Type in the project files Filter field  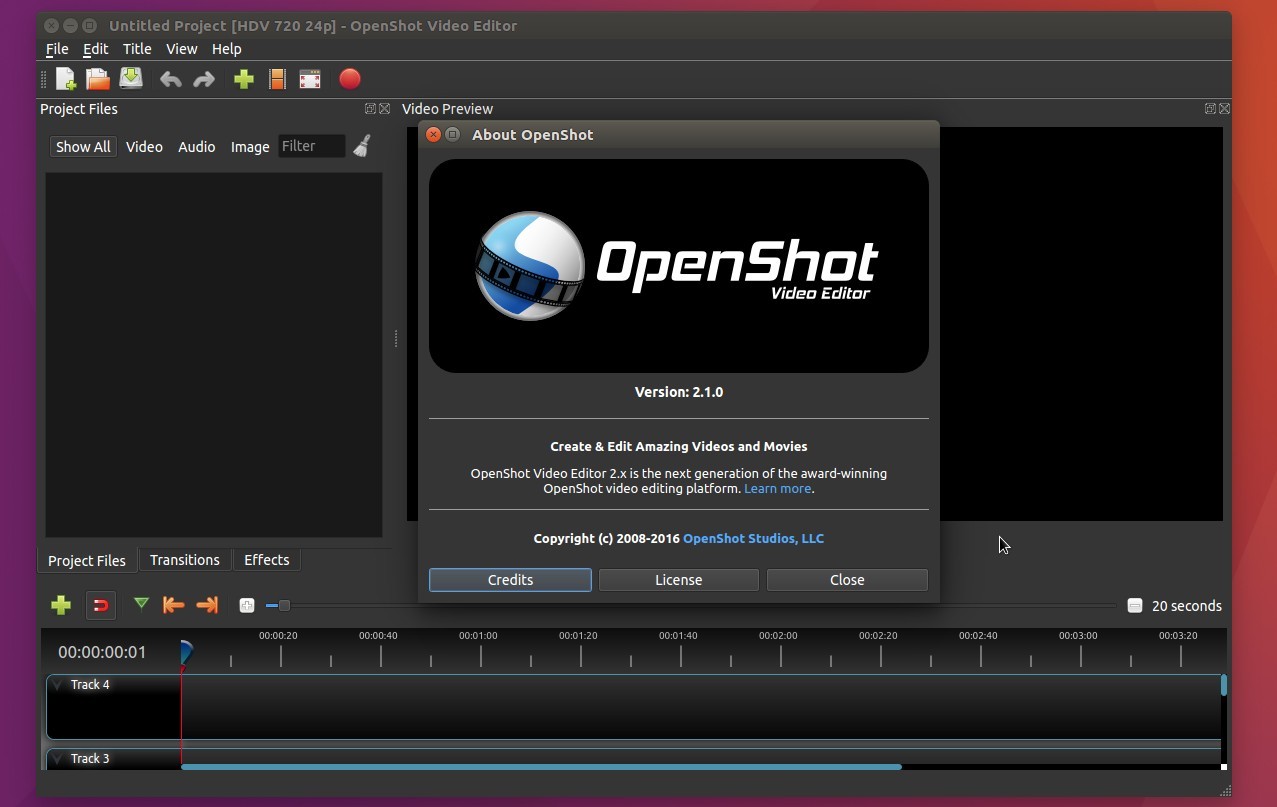click(311, 146)
